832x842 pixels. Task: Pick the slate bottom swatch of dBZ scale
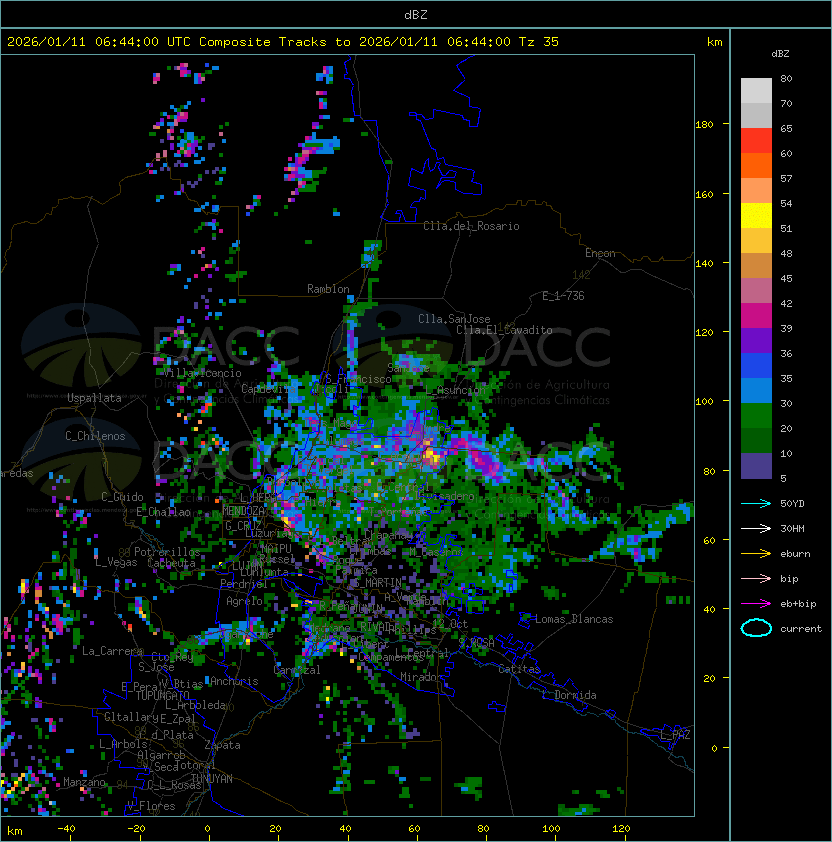click(756, 466)
